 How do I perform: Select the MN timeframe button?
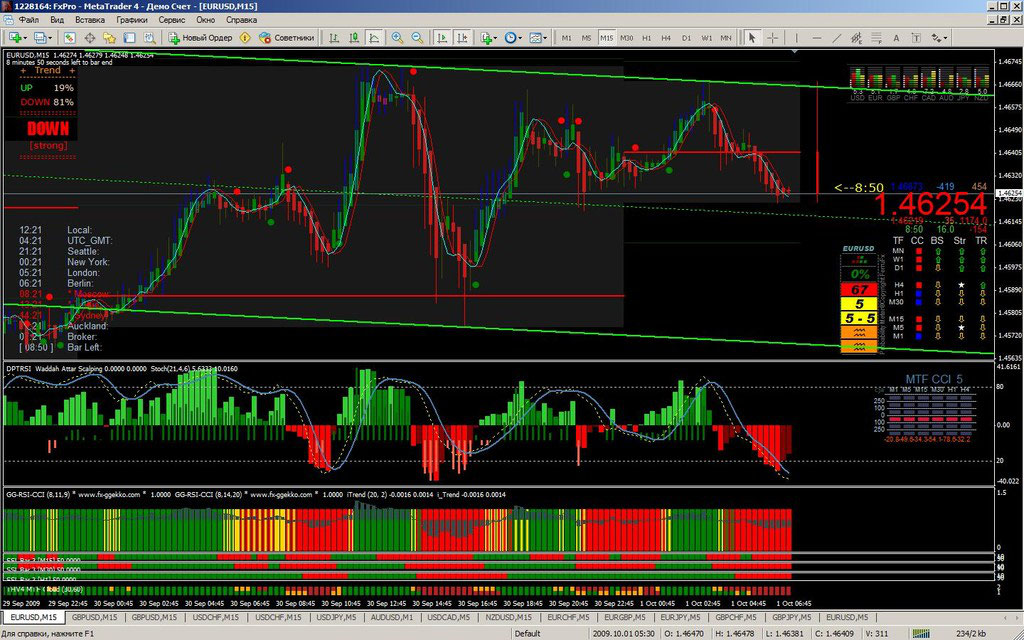point(726,38)
